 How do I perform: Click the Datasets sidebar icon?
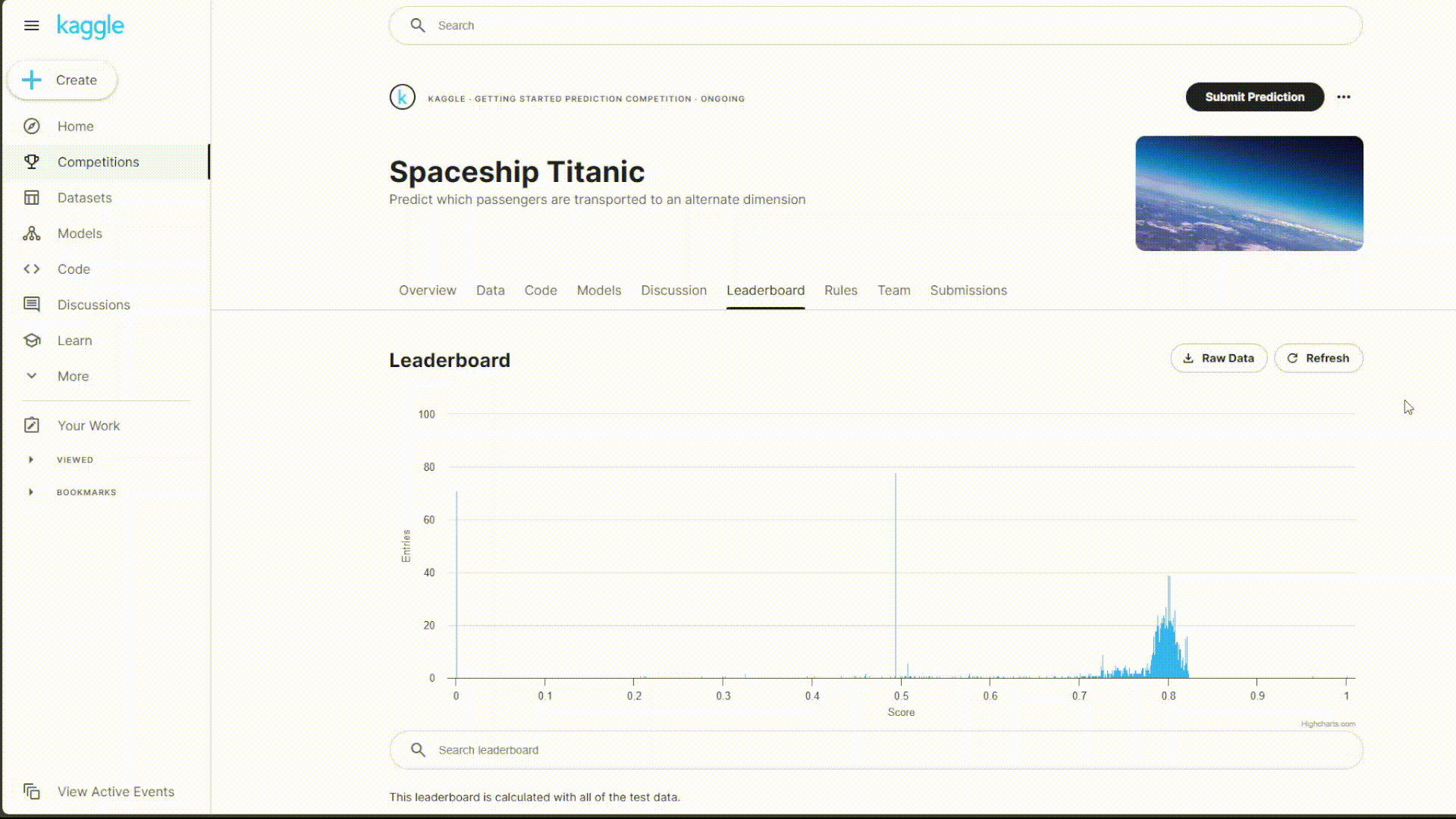click(x=31, y=197)
